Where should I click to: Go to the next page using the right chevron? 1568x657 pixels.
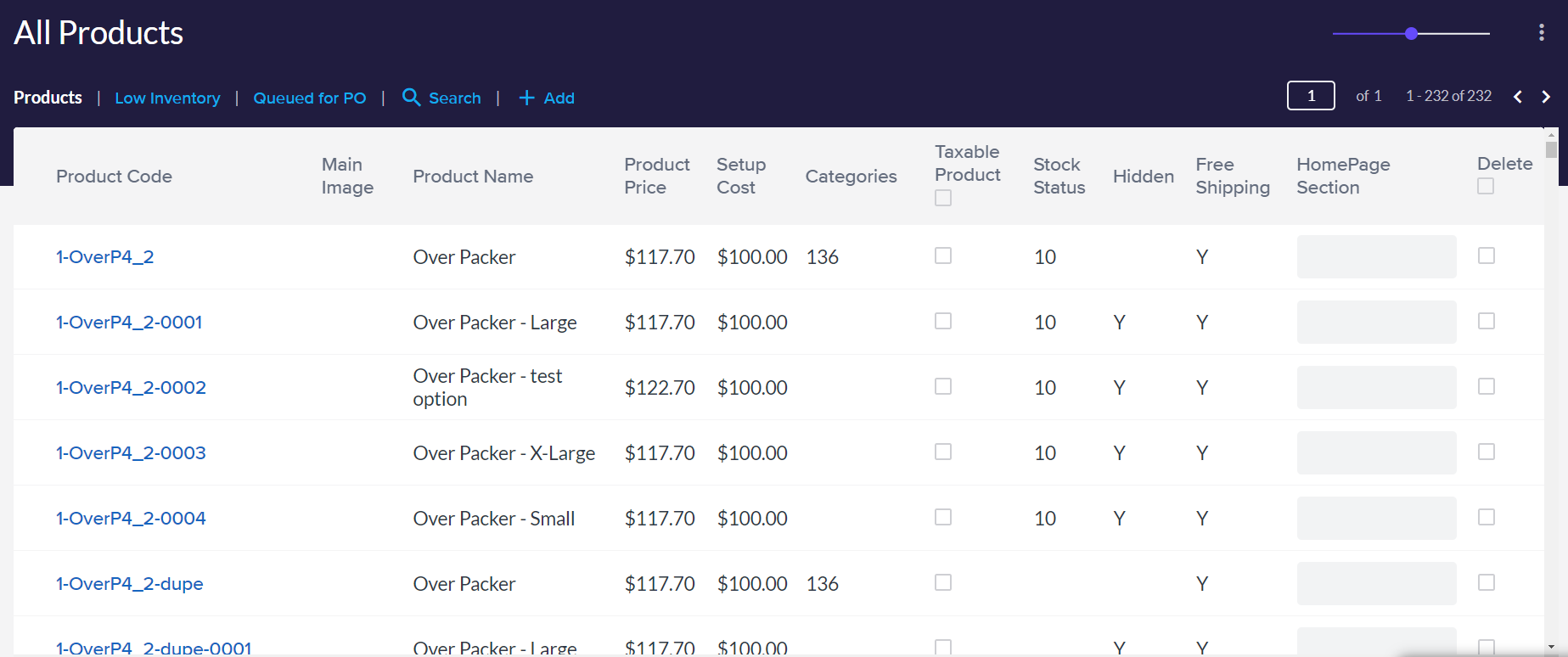click(1546, 97)
